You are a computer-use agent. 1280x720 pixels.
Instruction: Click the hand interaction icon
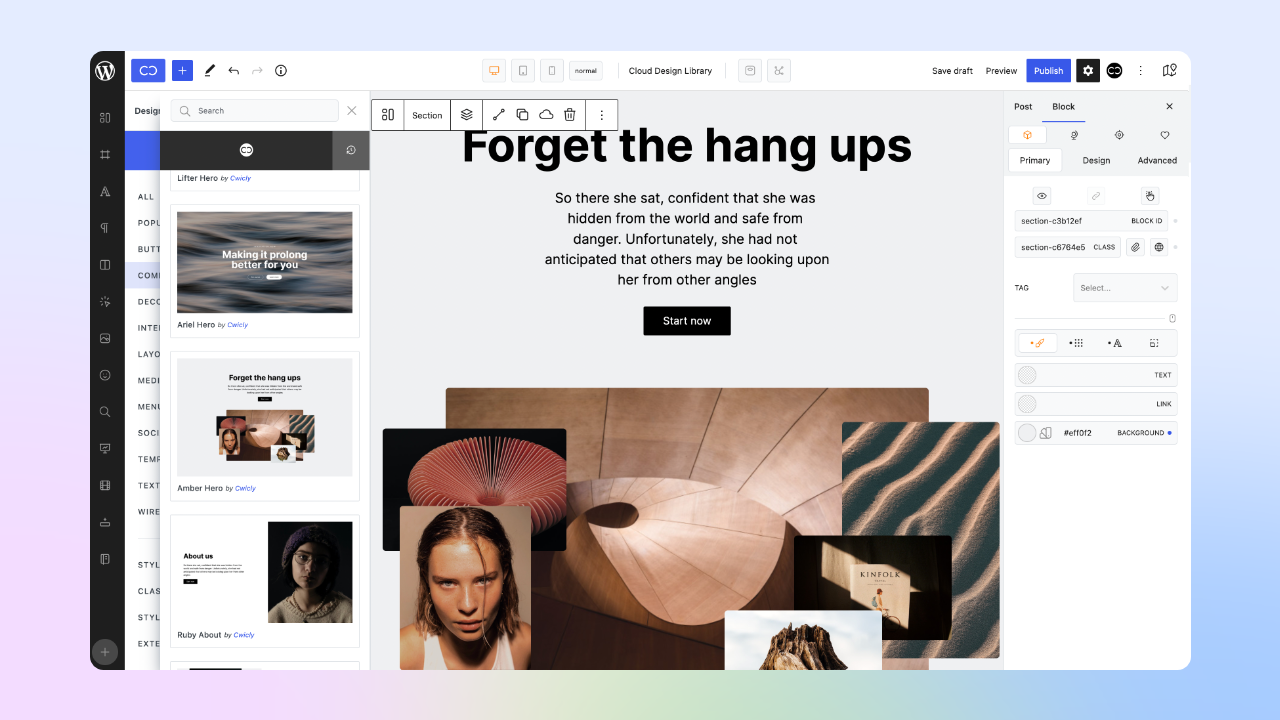1150,196
